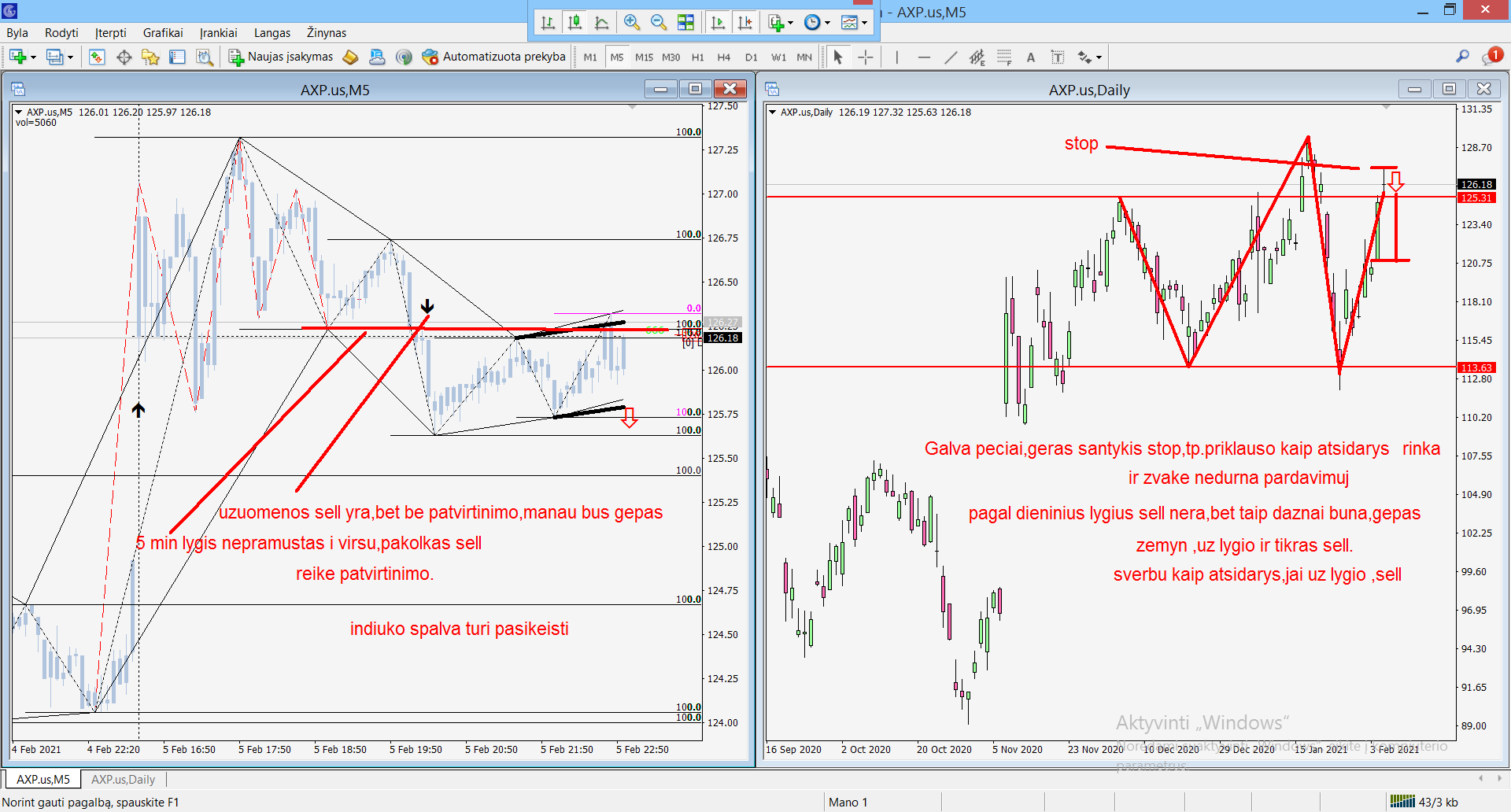Switch to D1 timeframe
This screenshot has height=812, width=1511.
coord(752,57)
